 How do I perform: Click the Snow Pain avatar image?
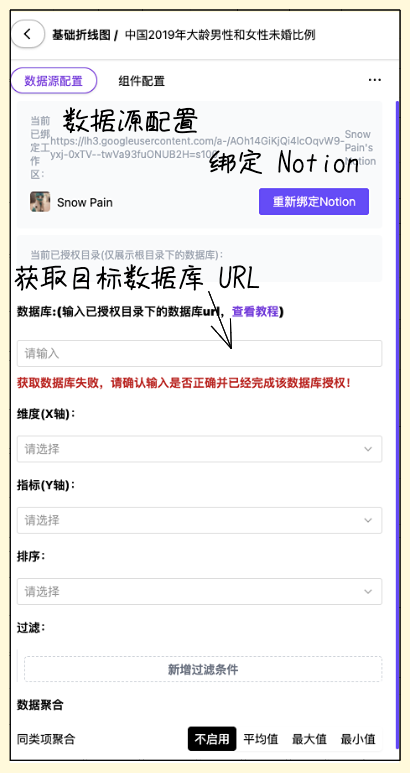pos(40,202)
